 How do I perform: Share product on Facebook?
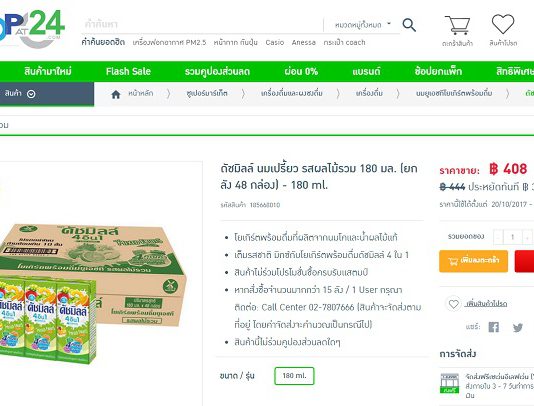click(x=493, y=327)
